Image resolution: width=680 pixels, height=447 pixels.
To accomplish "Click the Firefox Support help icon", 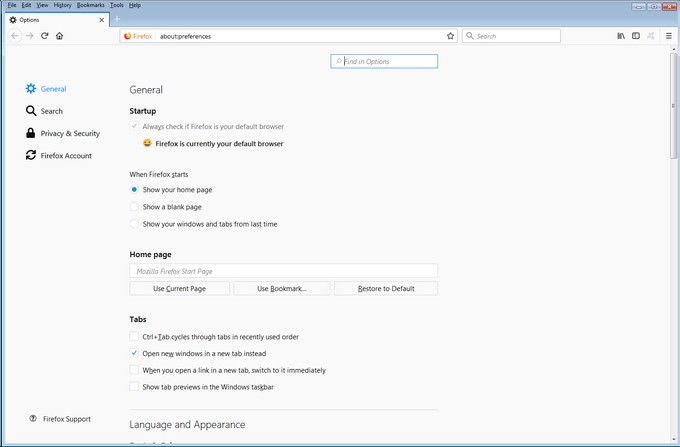I will [33, 418].
